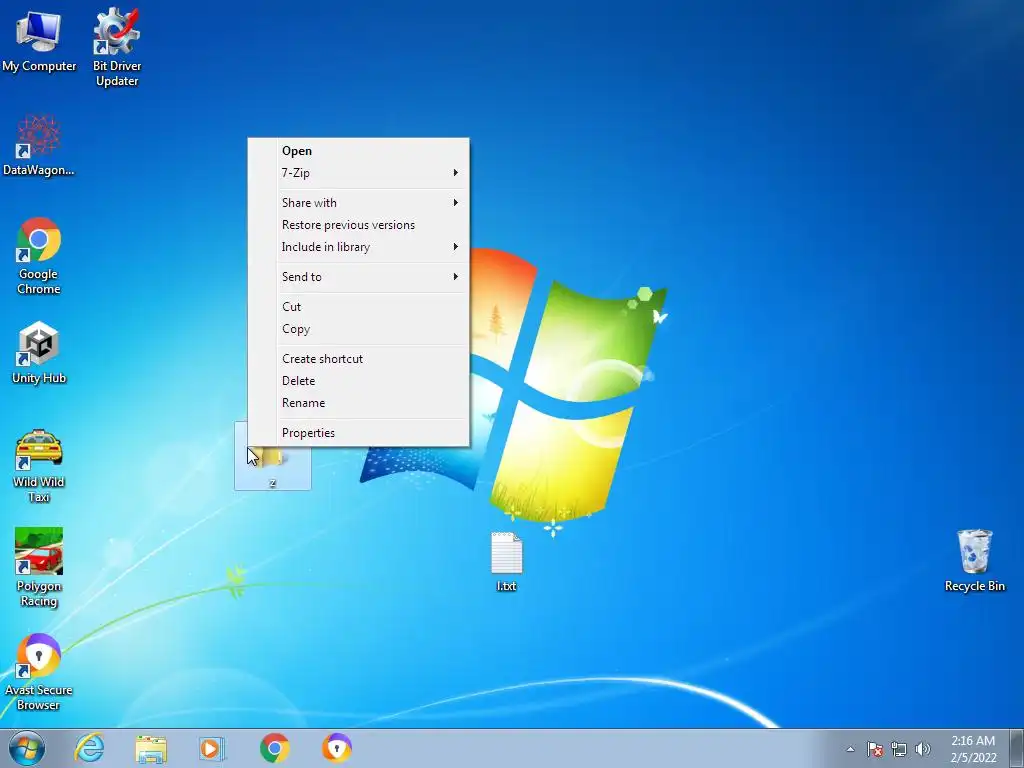The image size is (1024, 768).
Task: Open the Windows Start menu orb
Action: (x=27, y=748)
